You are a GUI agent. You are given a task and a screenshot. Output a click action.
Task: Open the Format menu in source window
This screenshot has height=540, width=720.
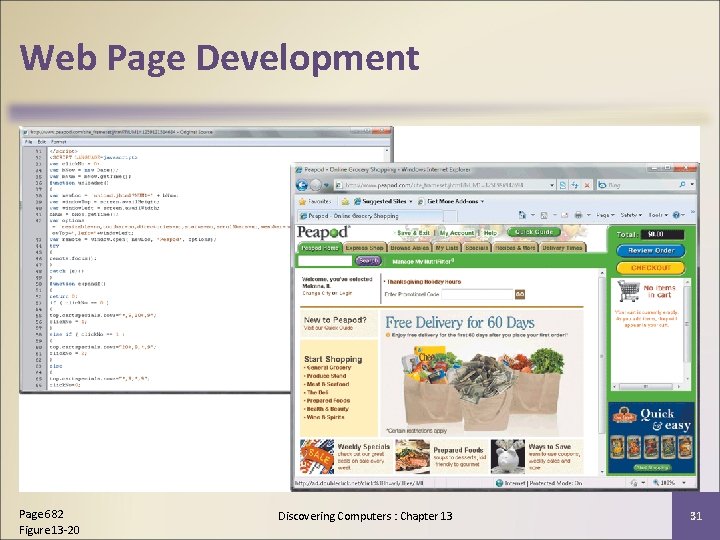(x=59, y=142)
